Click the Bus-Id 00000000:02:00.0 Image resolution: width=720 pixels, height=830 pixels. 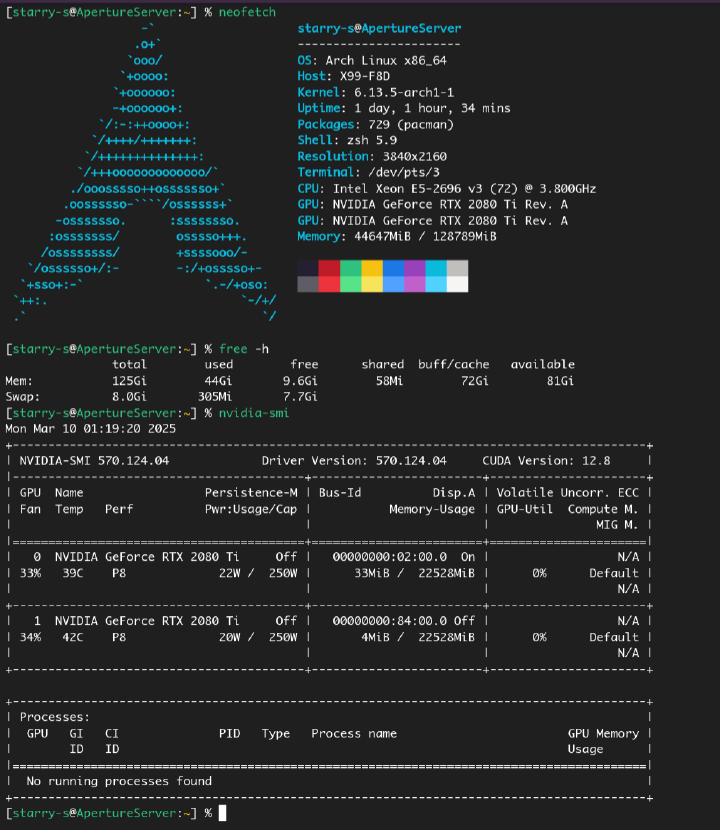390,557
